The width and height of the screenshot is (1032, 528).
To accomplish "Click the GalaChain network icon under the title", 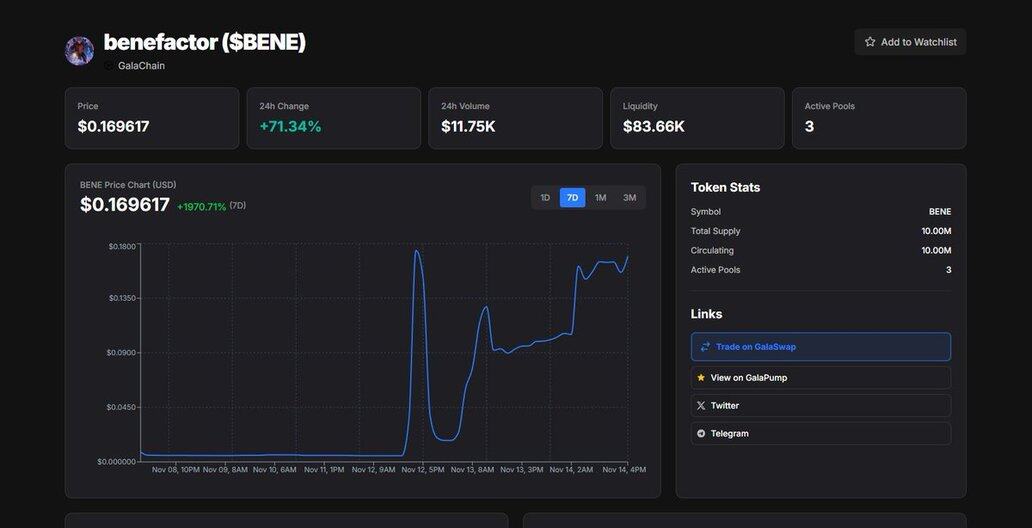I will click(x=109, y=66).
